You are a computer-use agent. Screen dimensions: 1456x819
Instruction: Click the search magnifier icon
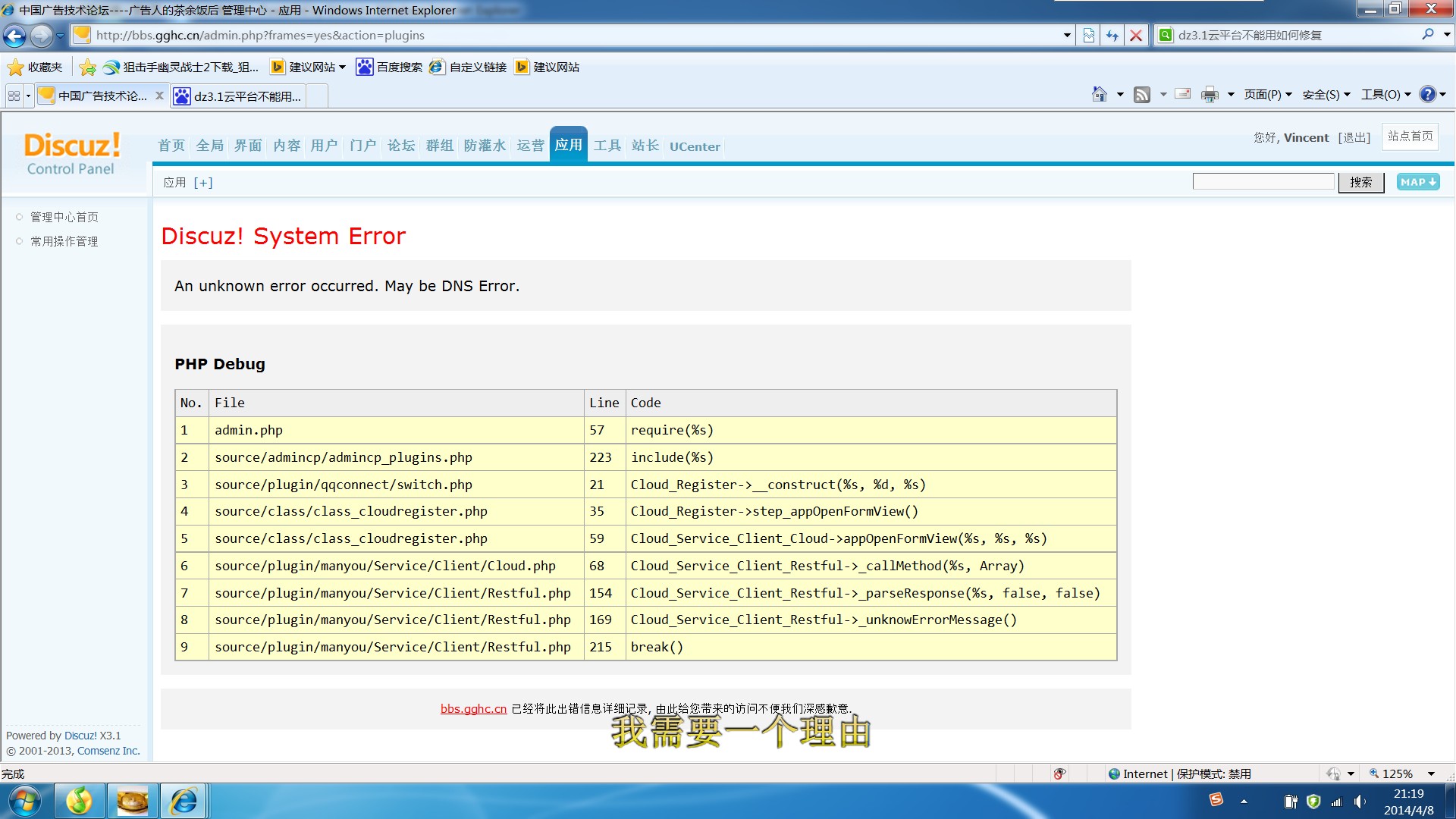pyautogui.click(x=1428, y=35)
